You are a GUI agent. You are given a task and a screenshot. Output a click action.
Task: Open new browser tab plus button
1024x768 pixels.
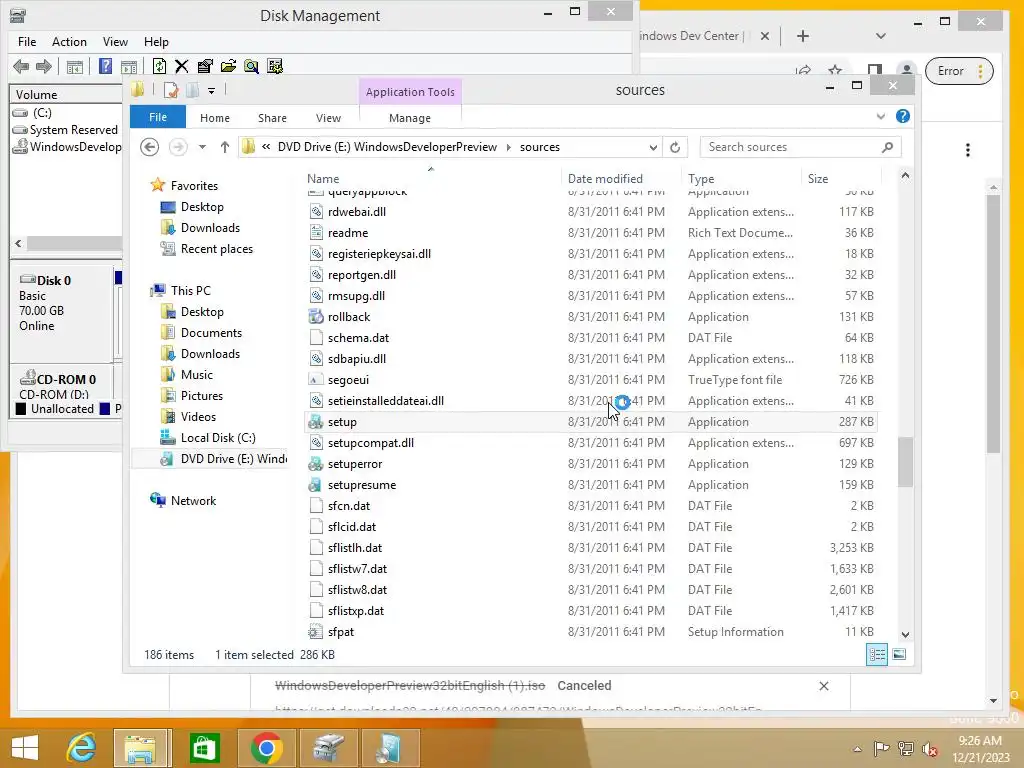(803, 36)
